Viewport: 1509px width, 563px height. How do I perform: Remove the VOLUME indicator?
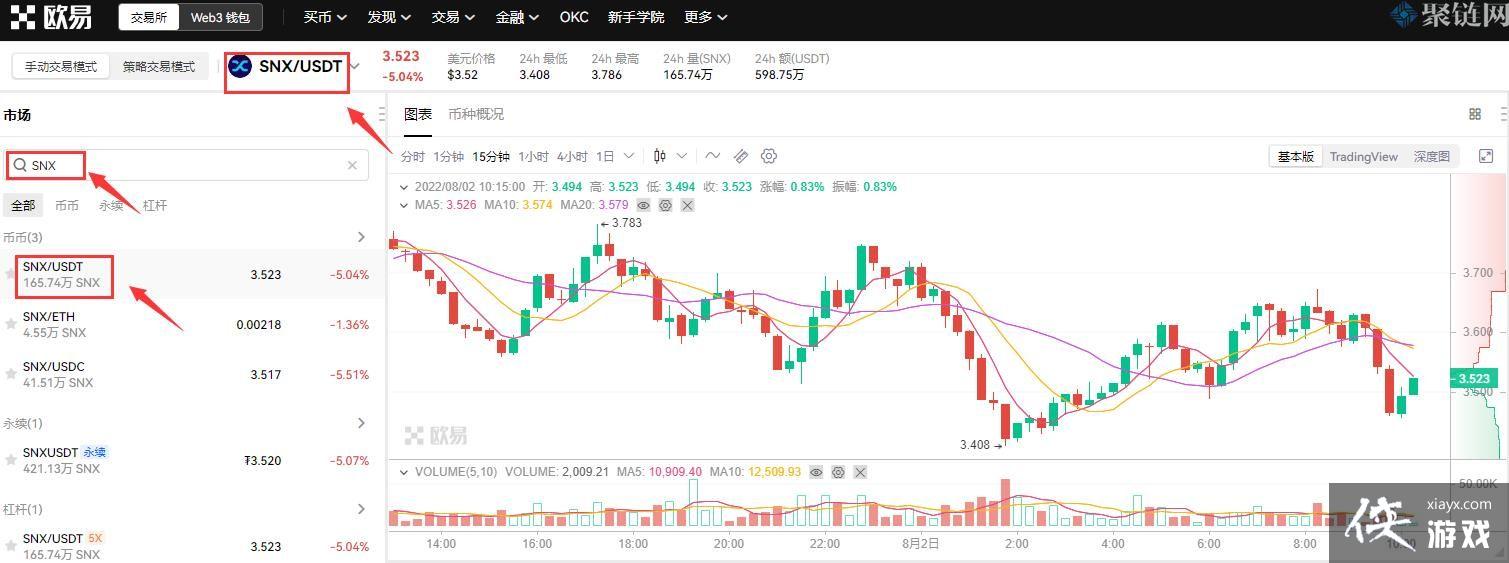[860, 472]
